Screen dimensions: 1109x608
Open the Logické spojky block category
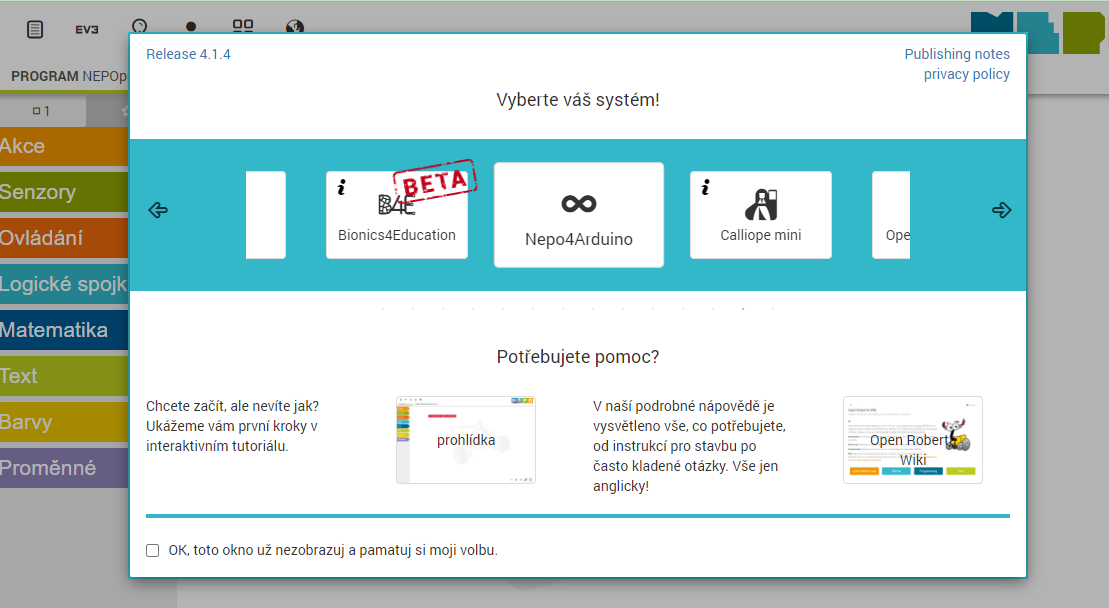pos(64,284)
